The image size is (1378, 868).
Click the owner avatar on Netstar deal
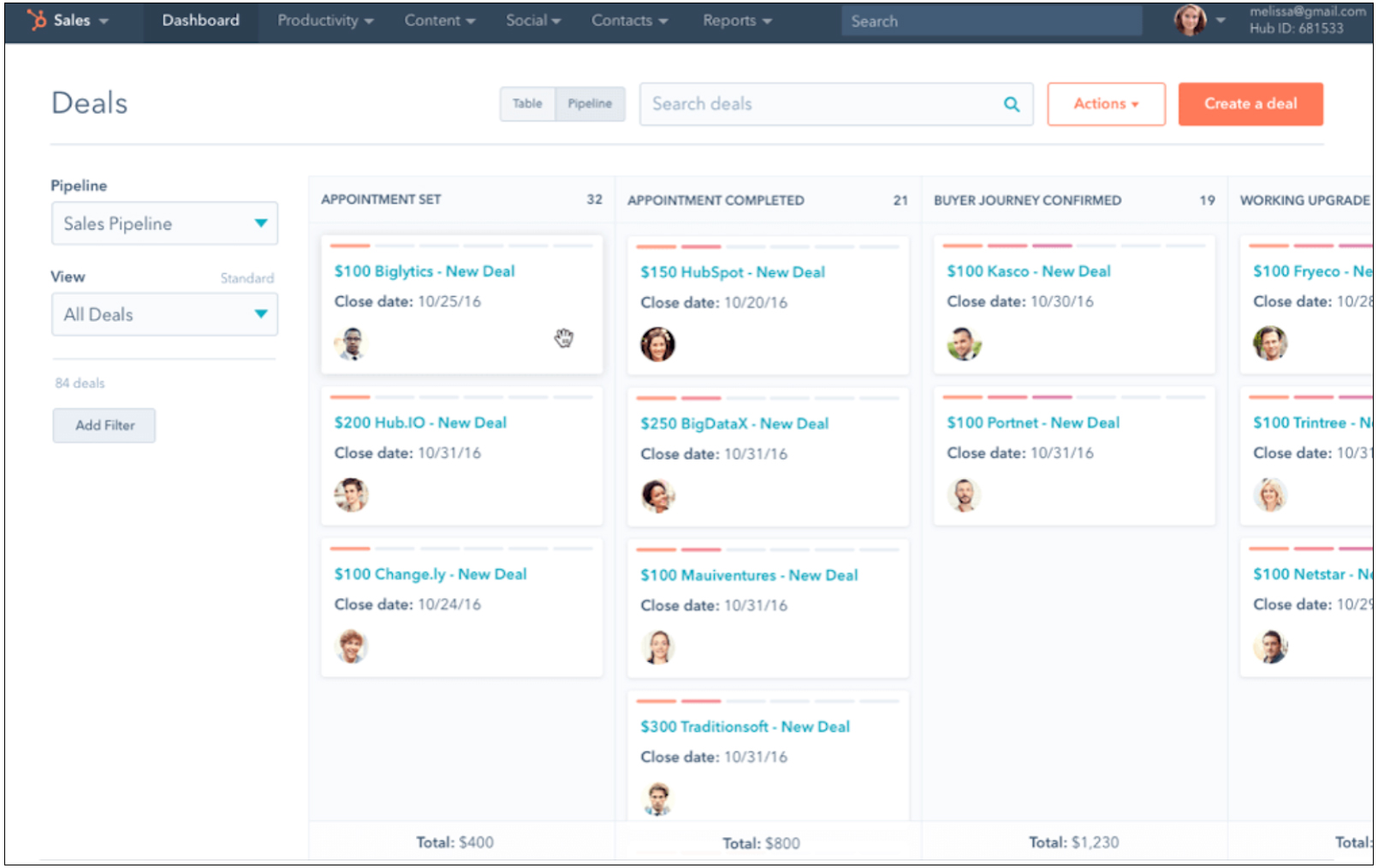pyautogui.click(x=1270, y=646)
